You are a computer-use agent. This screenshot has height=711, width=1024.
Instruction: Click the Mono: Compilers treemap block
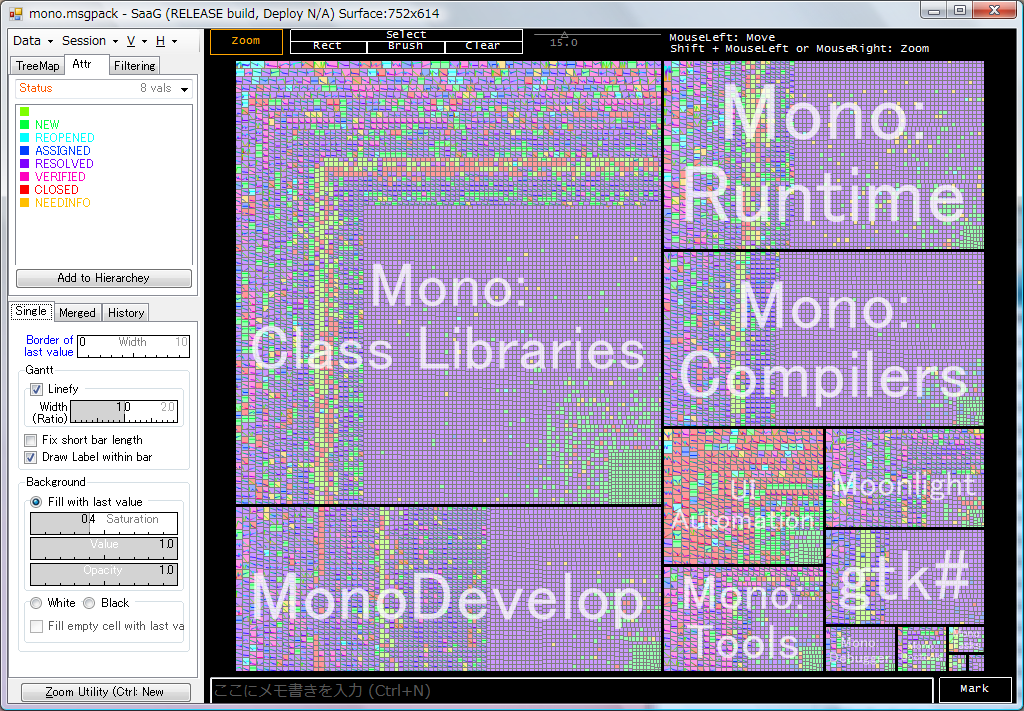point(824,339)
